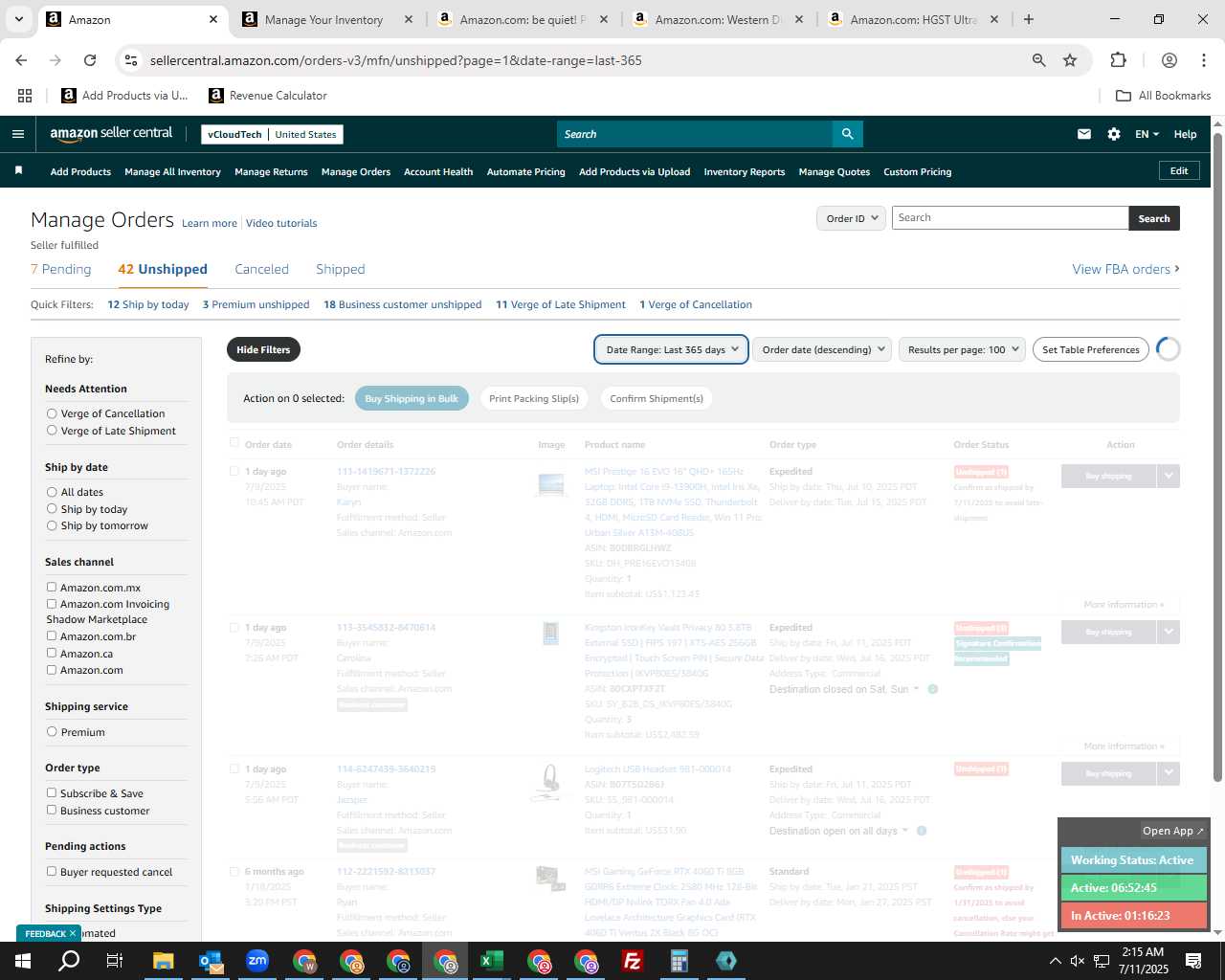This screenshot has height=980, width=1225.
Task: Bookmark this page with the star icon
Action: pyautogui.click(x=1070, y=60)
